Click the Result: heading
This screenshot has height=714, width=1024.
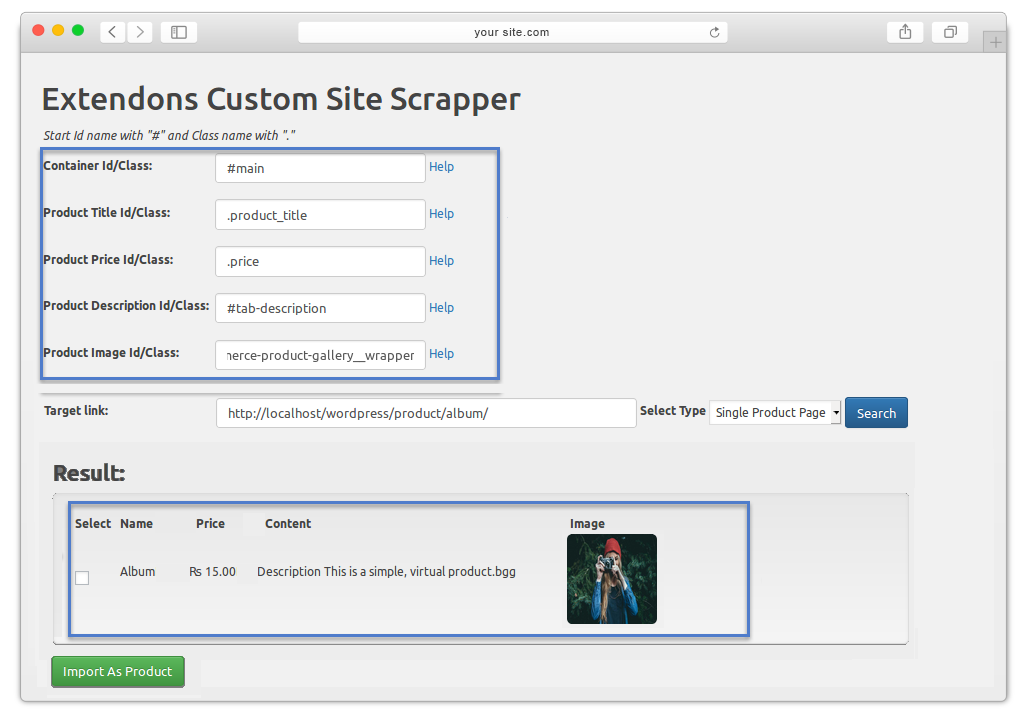point(89,473)
